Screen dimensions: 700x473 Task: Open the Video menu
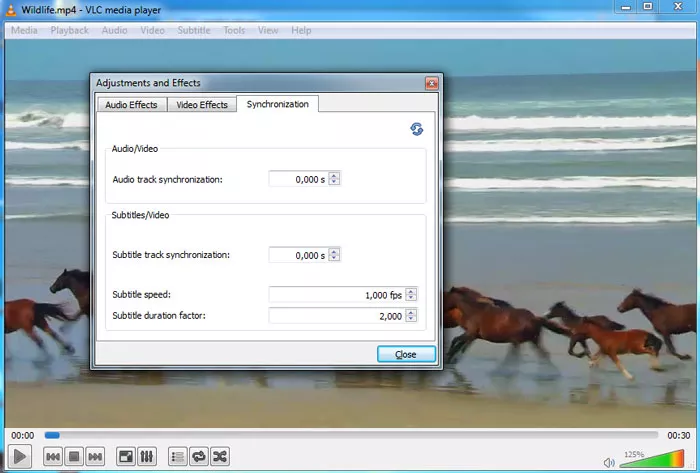pos(152,30)
